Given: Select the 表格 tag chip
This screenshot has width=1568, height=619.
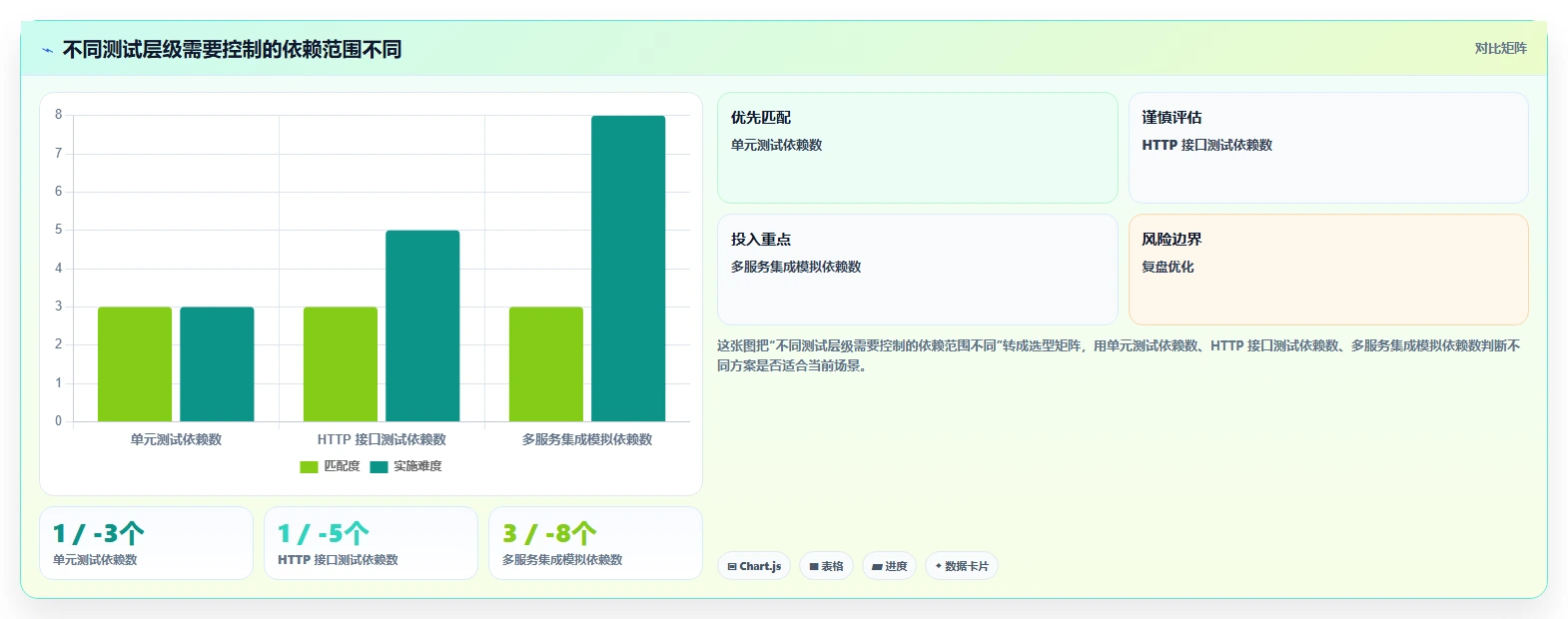Looking at the screenshot, I should click(x=826, y=566).
